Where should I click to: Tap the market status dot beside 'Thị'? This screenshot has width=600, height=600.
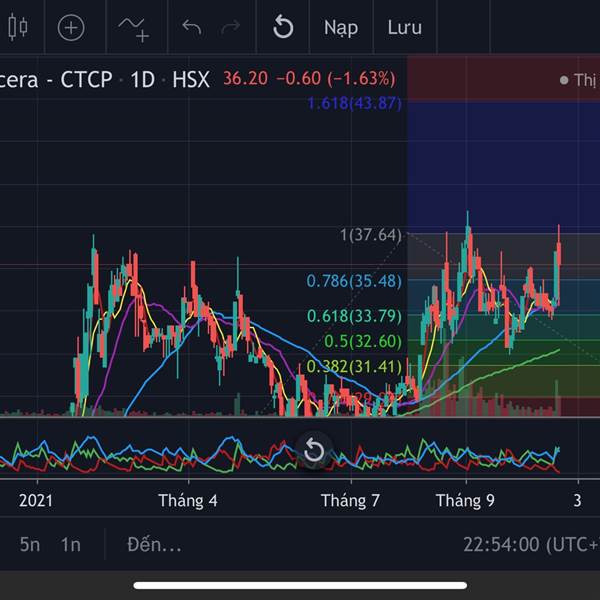click(564, 80)
